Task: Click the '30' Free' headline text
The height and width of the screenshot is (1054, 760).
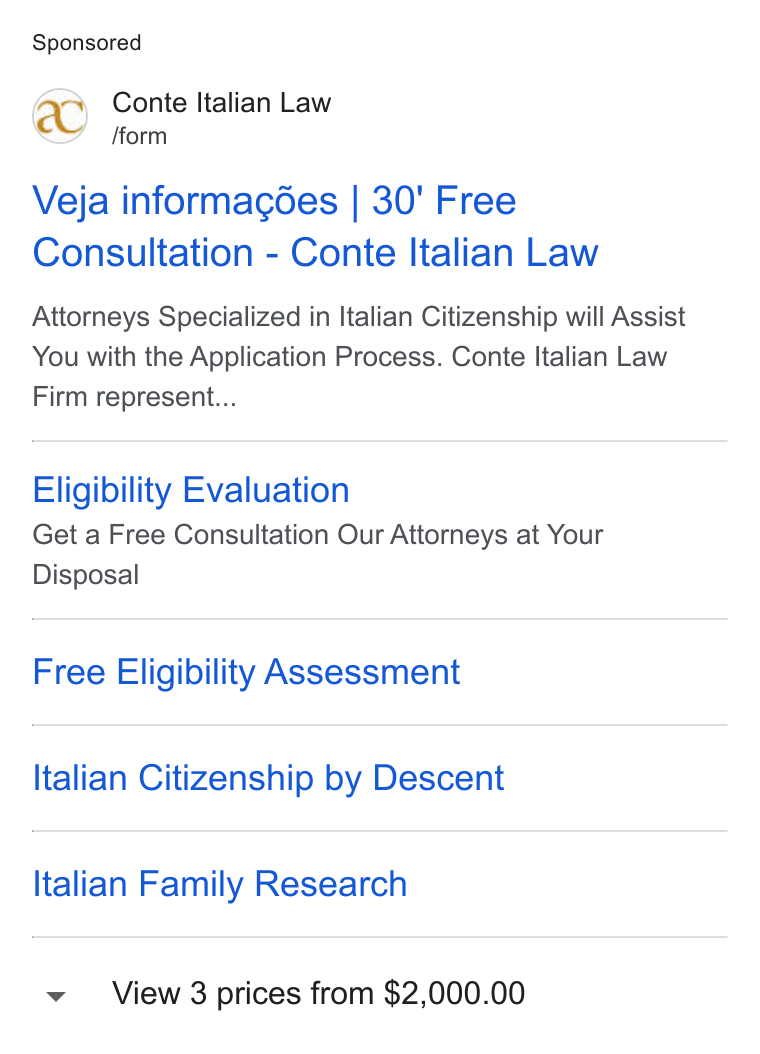Action: 444,201
